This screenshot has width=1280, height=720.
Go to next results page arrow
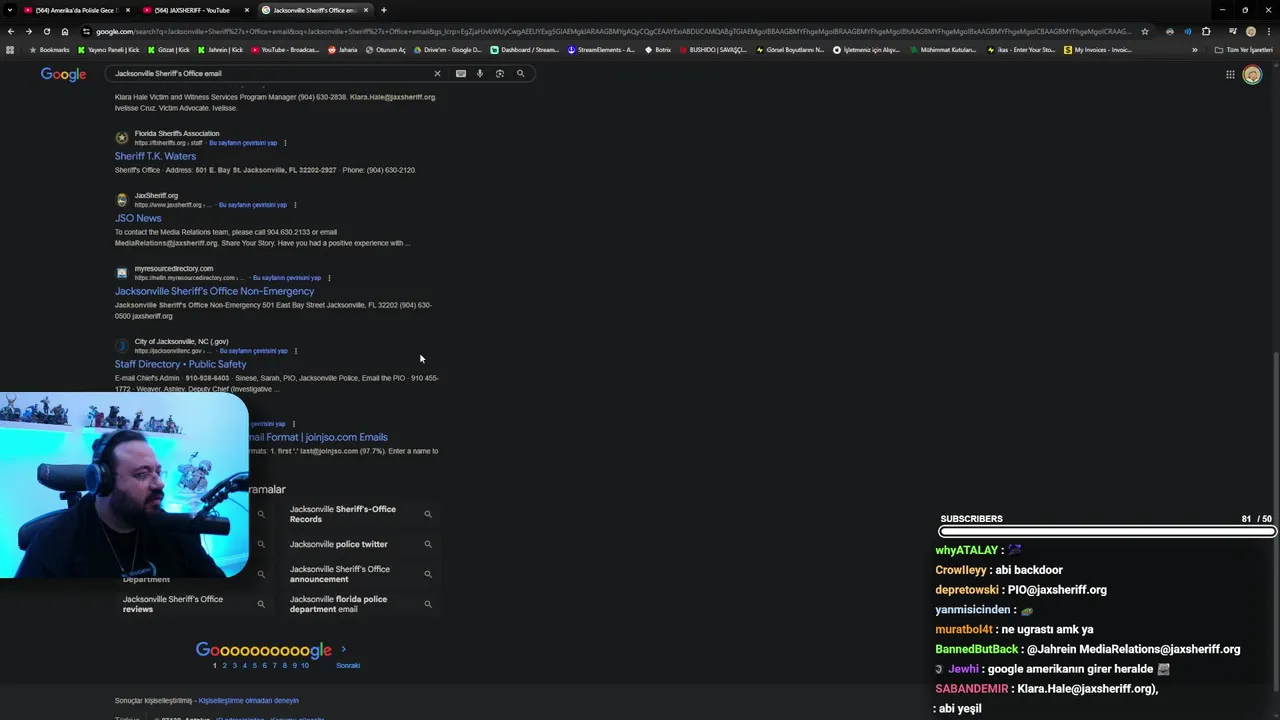[343, 649]
